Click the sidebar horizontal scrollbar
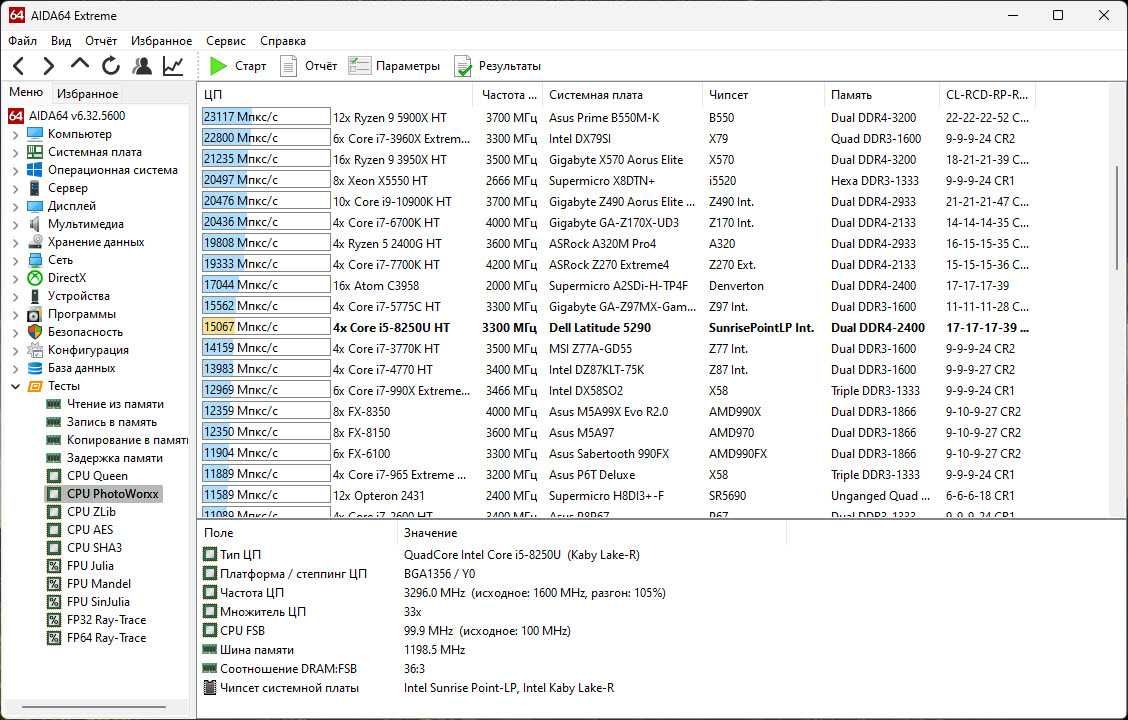The image size is (1128, 720). [x=94, y=706]
